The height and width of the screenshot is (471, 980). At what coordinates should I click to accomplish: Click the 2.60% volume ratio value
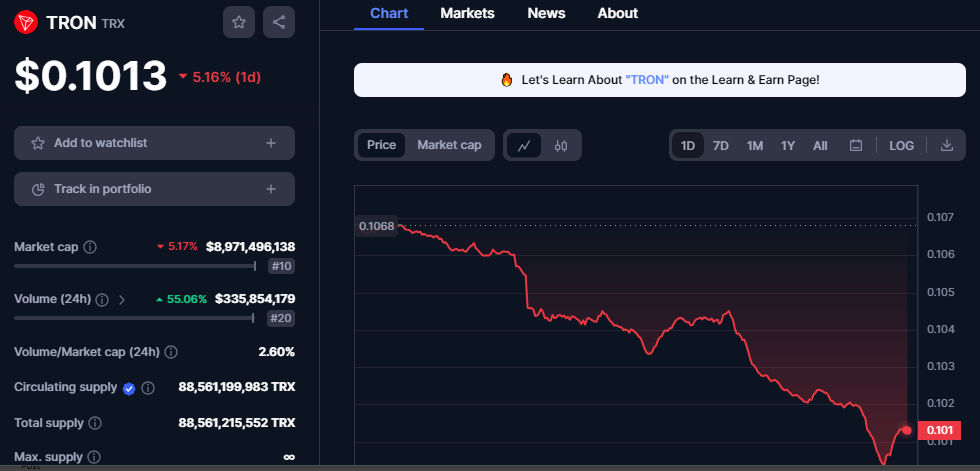pos(276,352)
